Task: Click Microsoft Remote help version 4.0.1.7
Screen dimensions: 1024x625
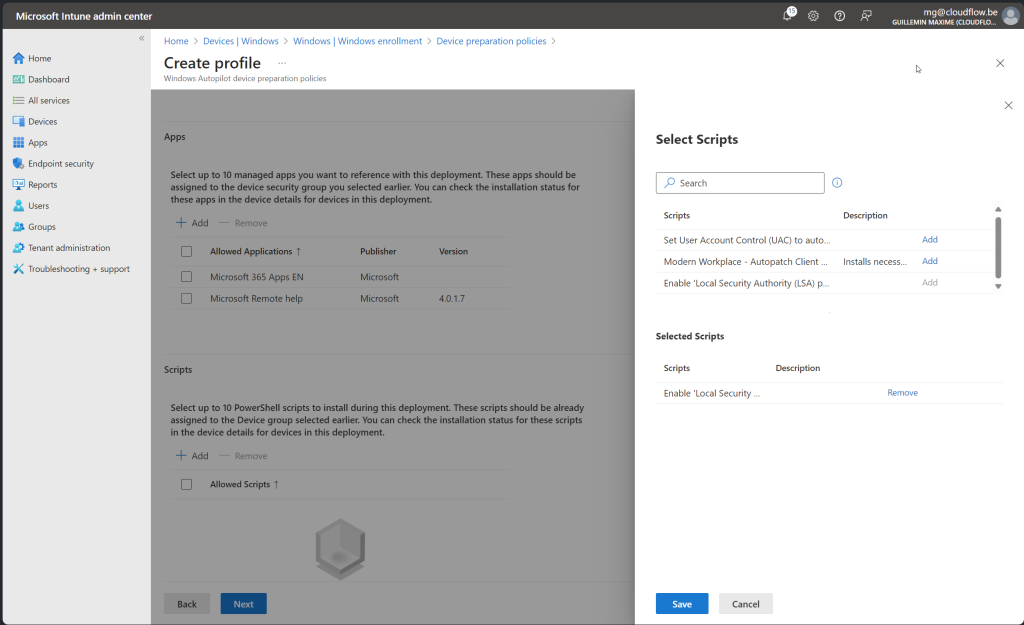Action: pyautogui.click(x=452, y=298)
